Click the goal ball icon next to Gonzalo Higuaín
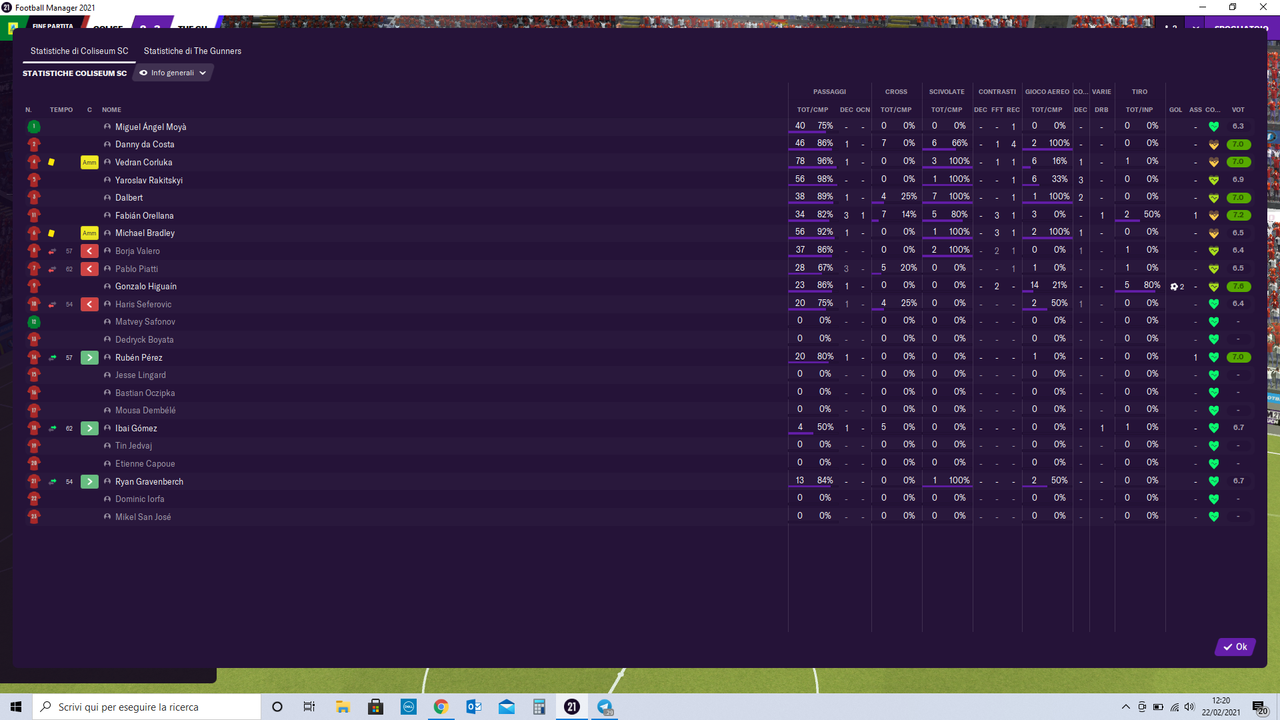This screenshot has width=1280, height=720. click(1171, 286)
